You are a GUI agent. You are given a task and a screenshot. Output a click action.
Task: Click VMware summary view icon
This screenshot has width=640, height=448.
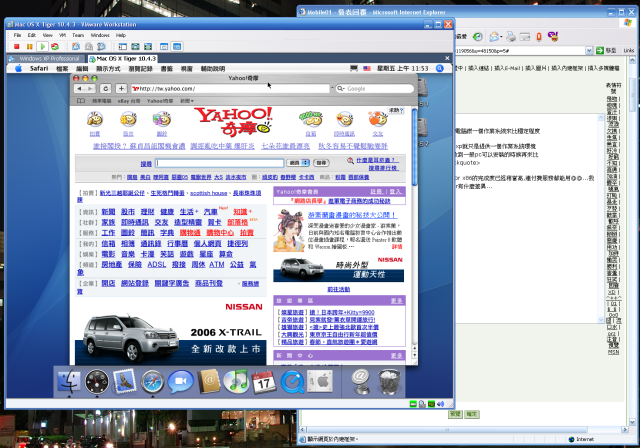(164, 47)
